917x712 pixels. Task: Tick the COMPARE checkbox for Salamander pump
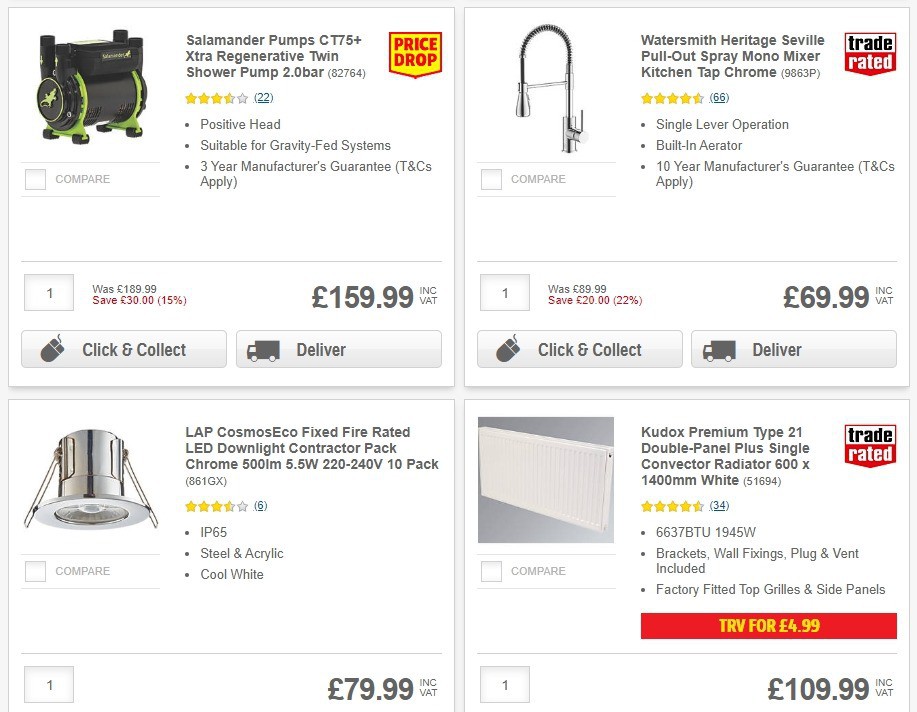coord(35,179)
